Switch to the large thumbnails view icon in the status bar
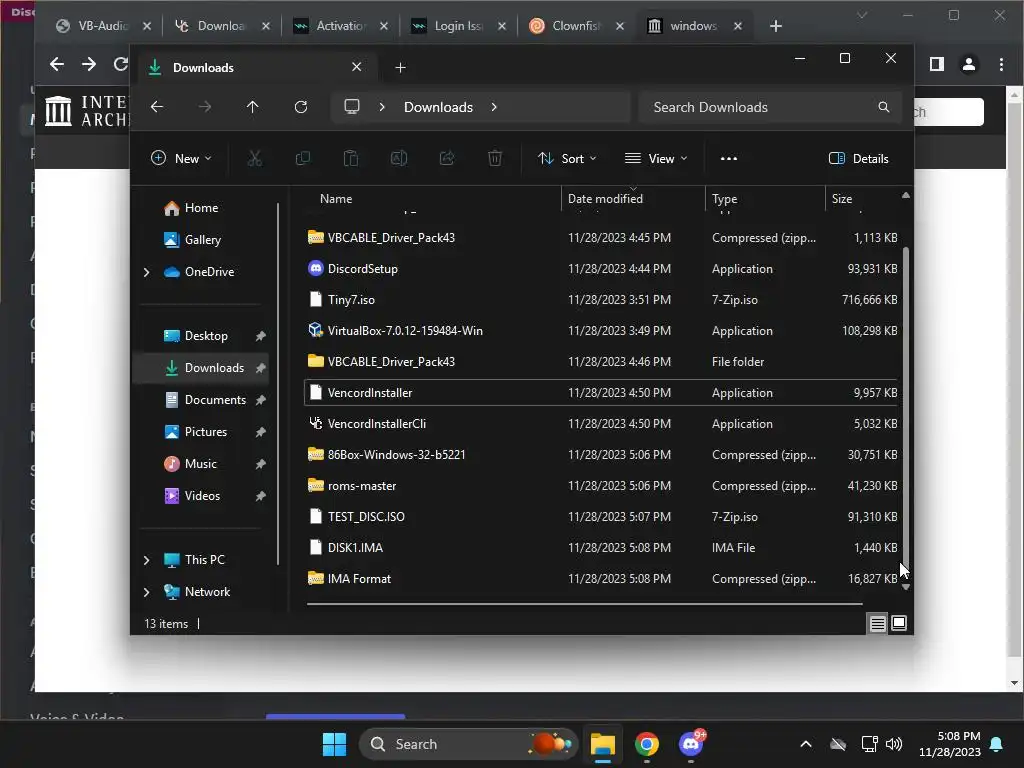Image resolution: width=1024 pixels, height=768 pixels. pyautogui.click(x=899, y=624)
